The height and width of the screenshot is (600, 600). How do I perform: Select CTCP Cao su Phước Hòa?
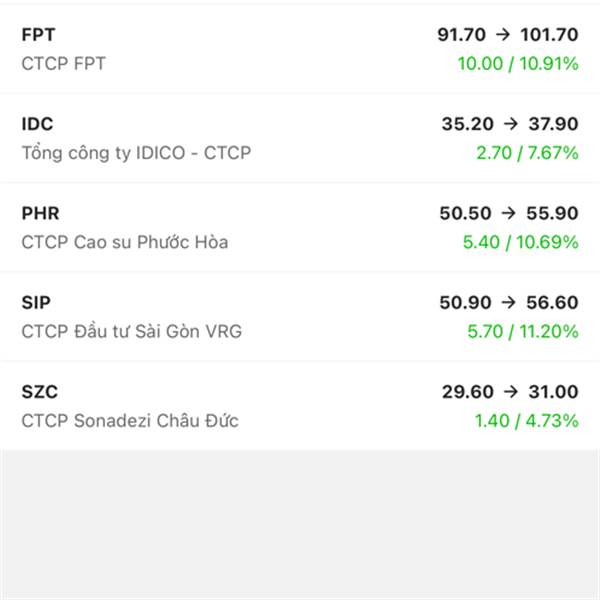(x=124, y=242)
